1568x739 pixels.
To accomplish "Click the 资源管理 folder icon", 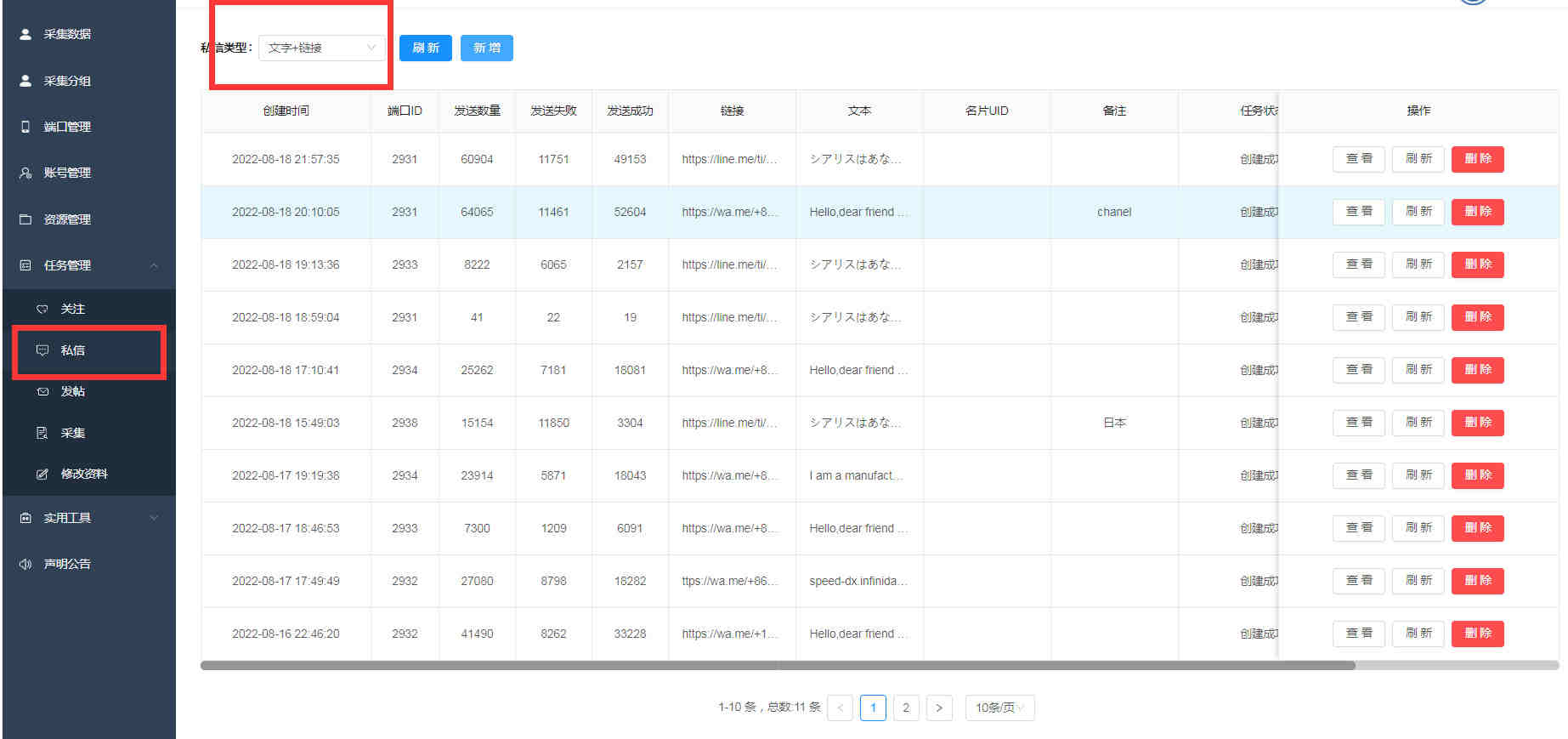I will pyautogui.click(x=25, y=219).
